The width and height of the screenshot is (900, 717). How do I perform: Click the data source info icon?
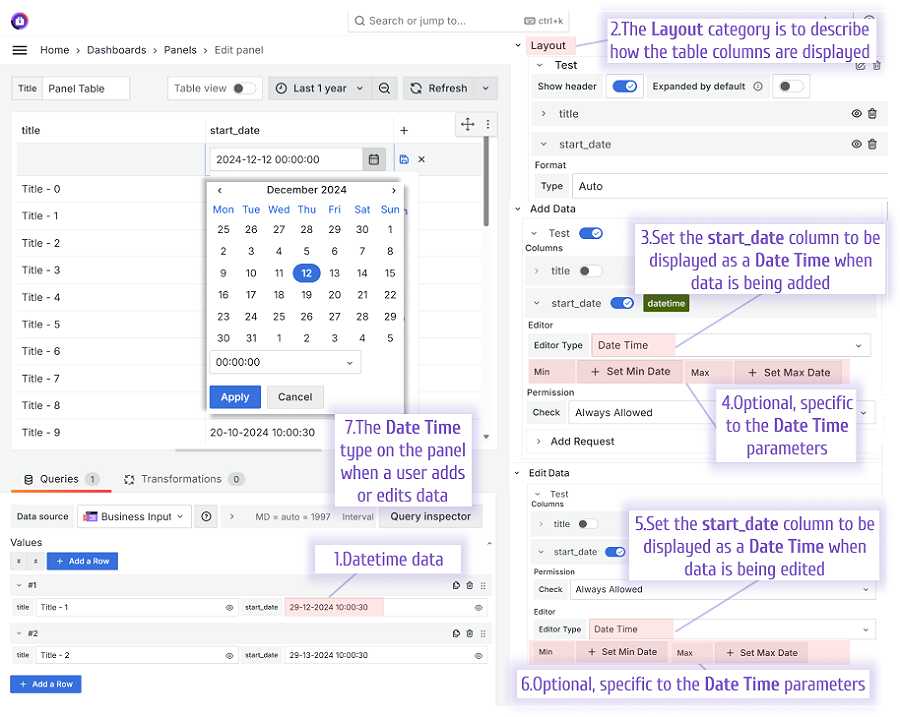point(207,517)
